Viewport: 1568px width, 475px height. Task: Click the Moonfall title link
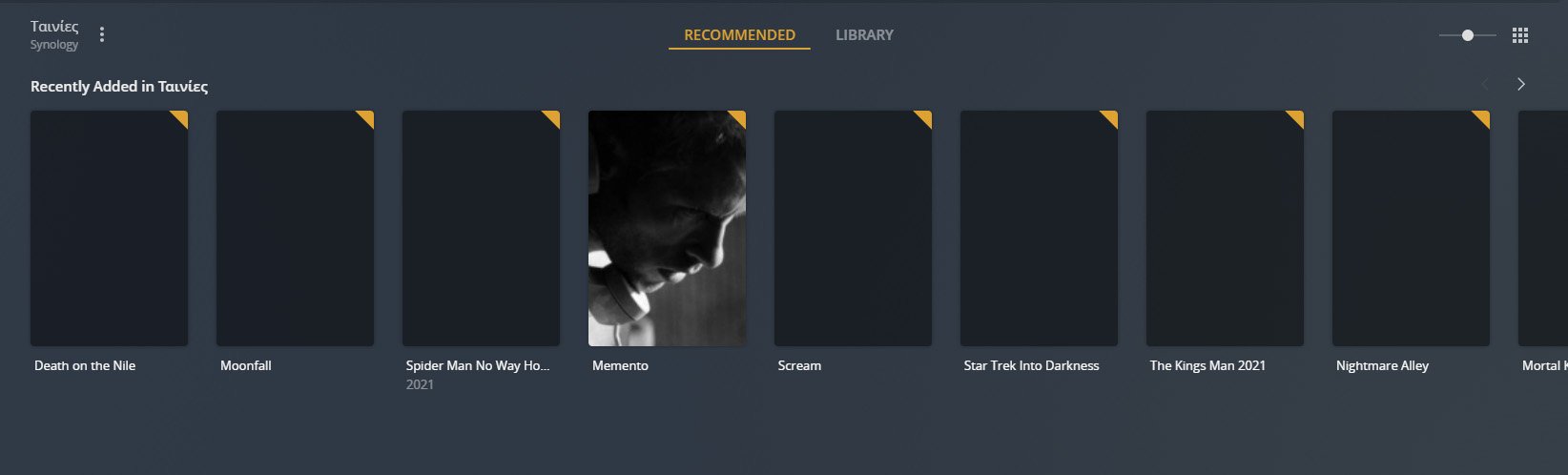(246, 365)
